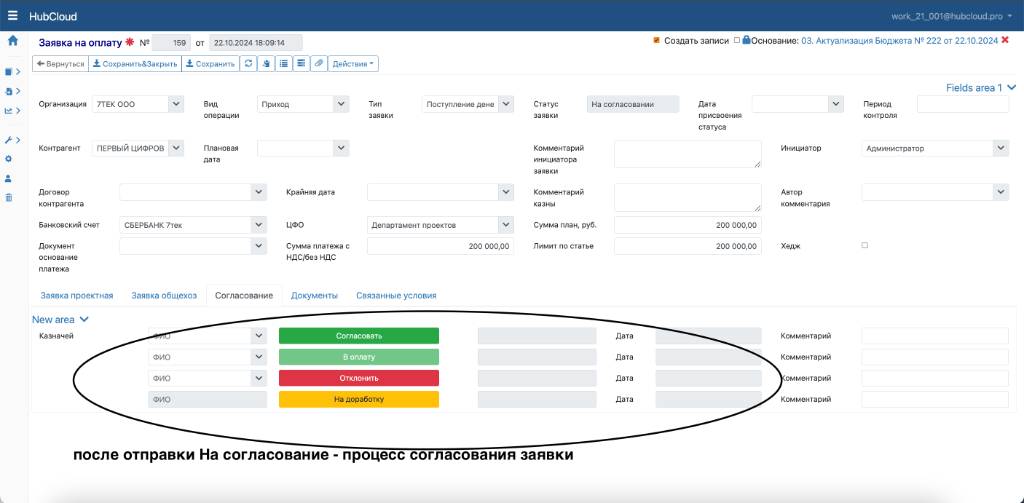The image size is (1024, 503).
Task: Toggle the Создать записи checkbox
Action: tap(656, 41)
